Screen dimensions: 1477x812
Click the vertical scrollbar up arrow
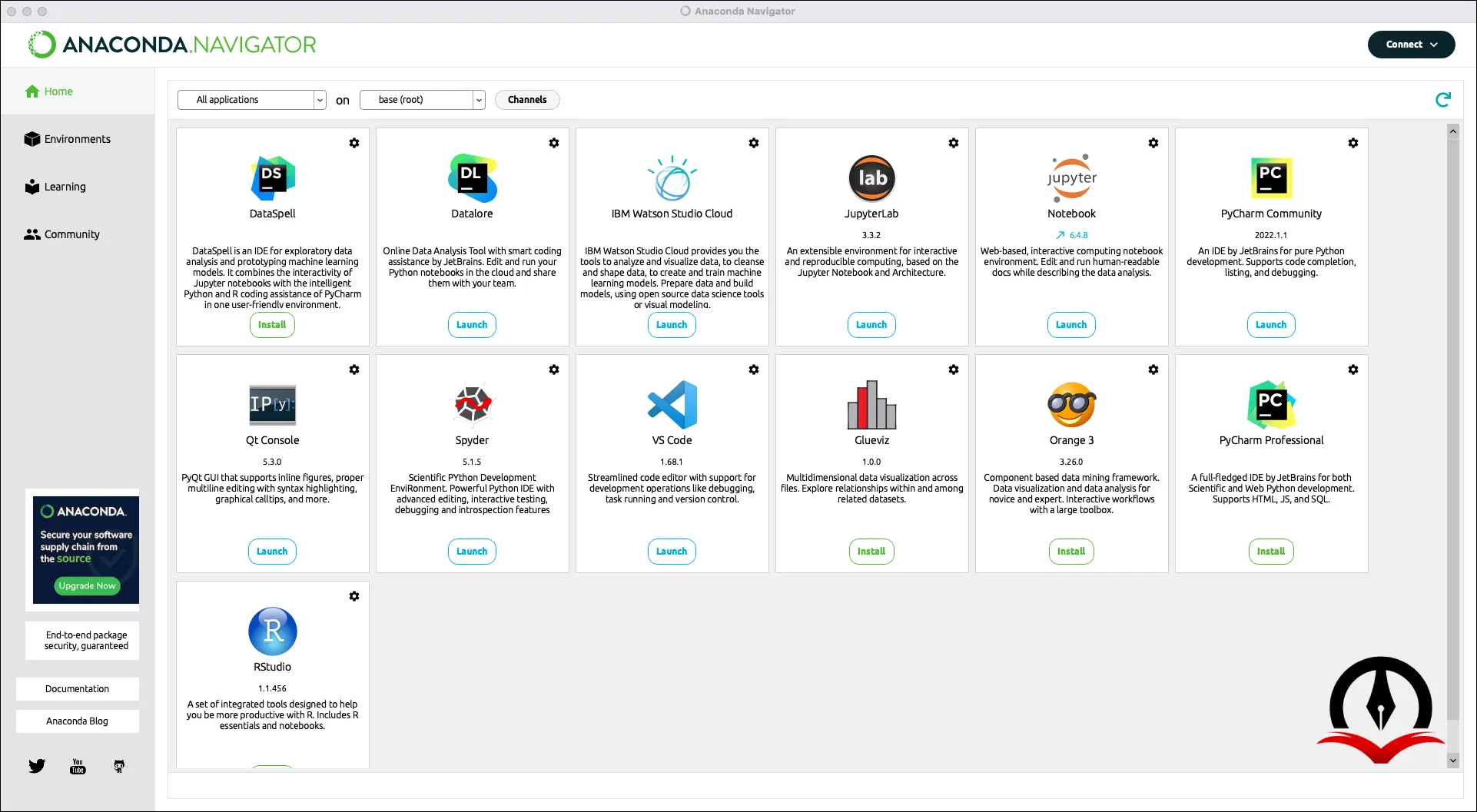(1453, 131)
